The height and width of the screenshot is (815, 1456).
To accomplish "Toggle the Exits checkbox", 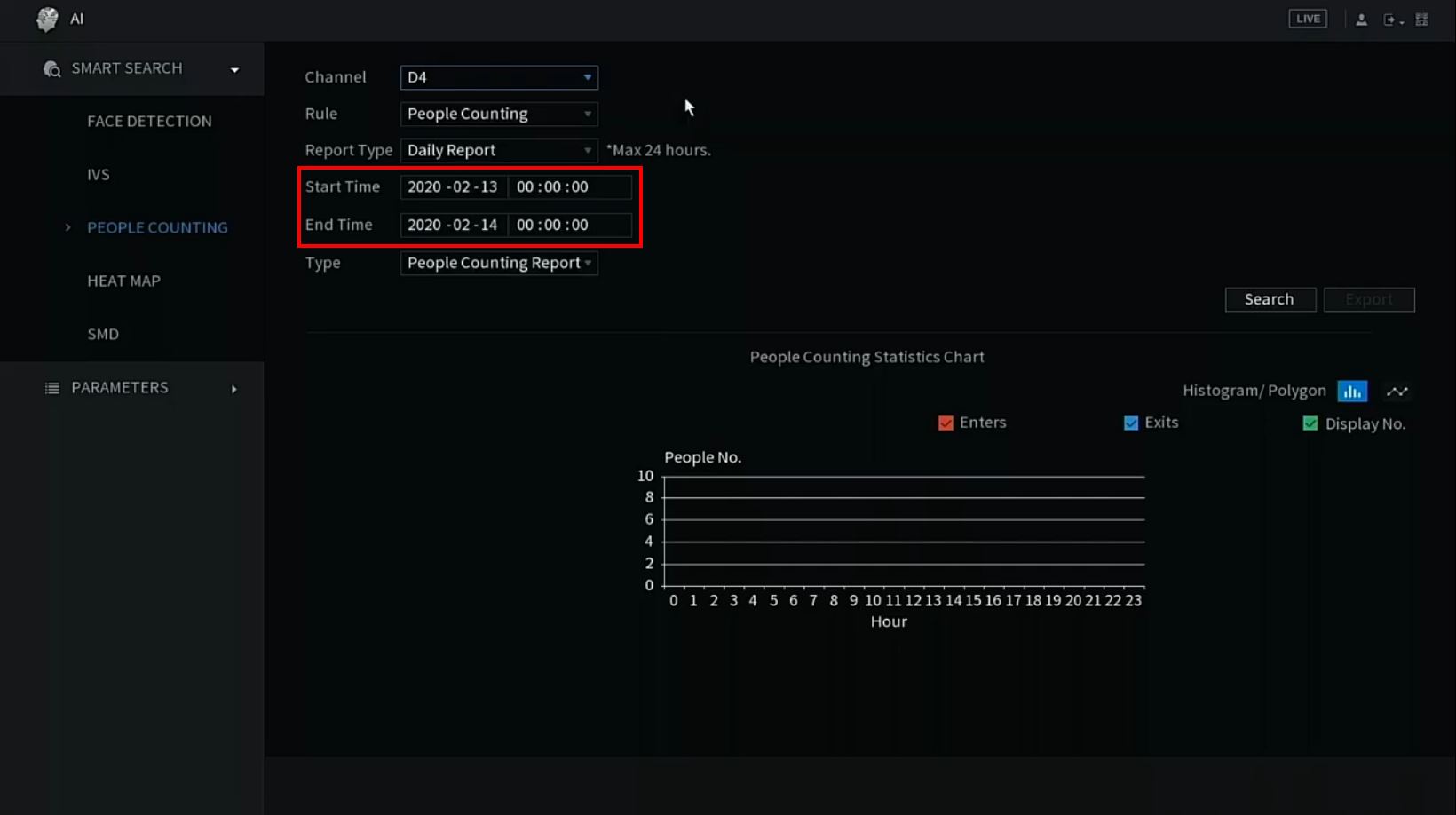I will click(1131, 423).
